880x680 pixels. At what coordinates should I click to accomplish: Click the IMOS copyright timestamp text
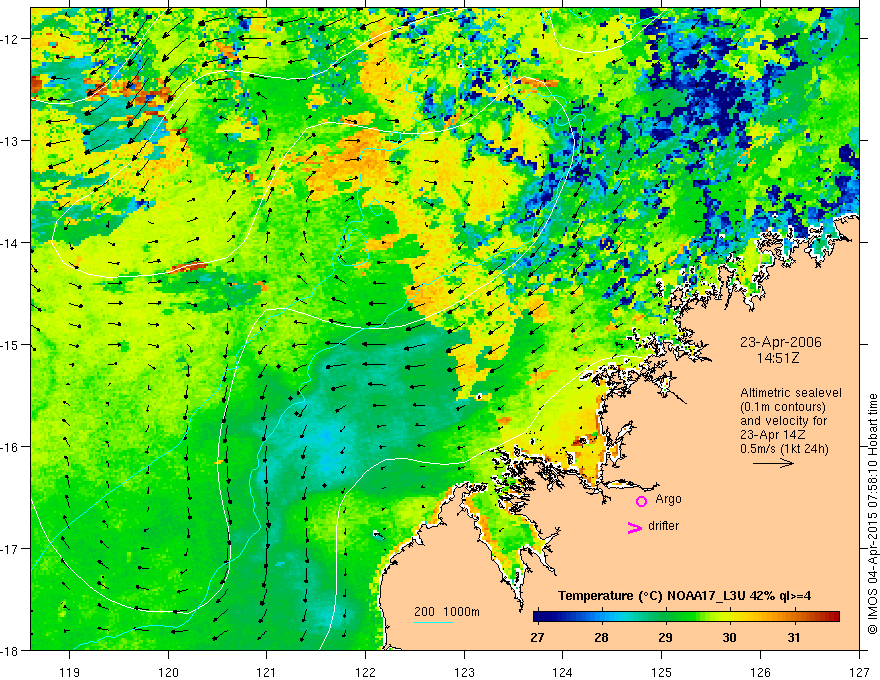pos(872,514)
